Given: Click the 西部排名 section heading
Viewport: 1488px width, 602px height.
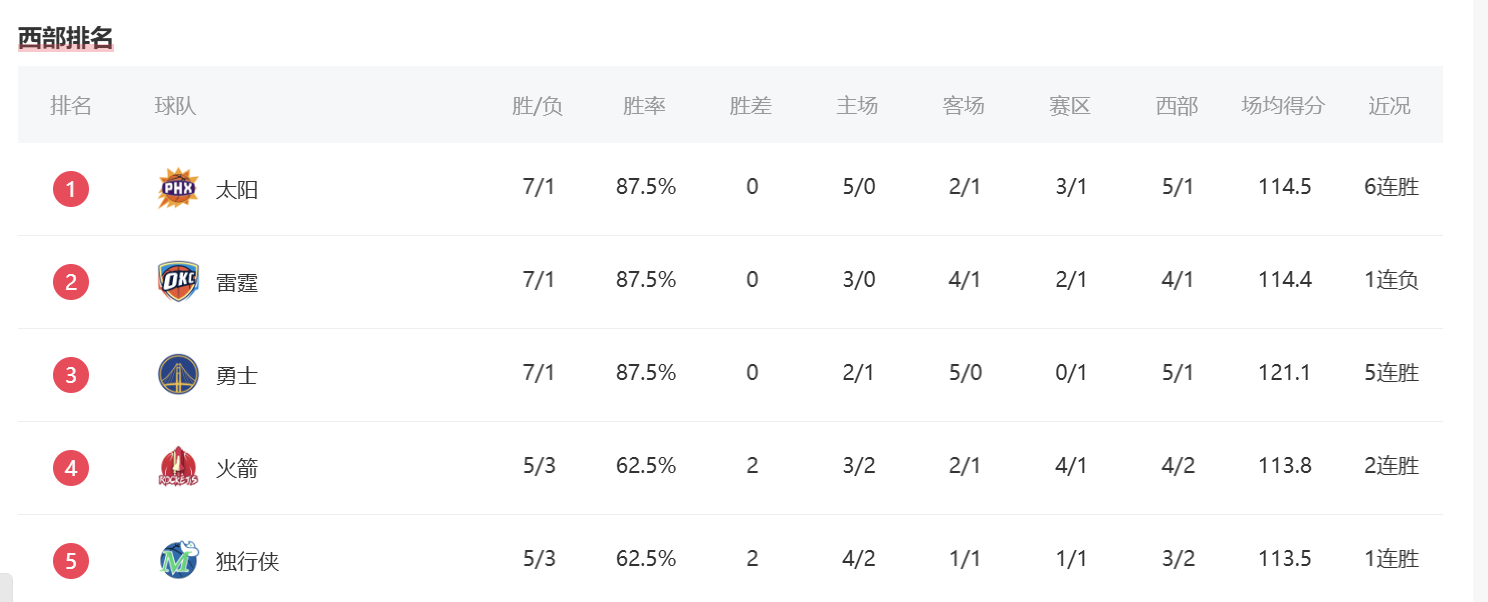Looking at the screenshot, I should pyautogui.click(x=66, y=38).
